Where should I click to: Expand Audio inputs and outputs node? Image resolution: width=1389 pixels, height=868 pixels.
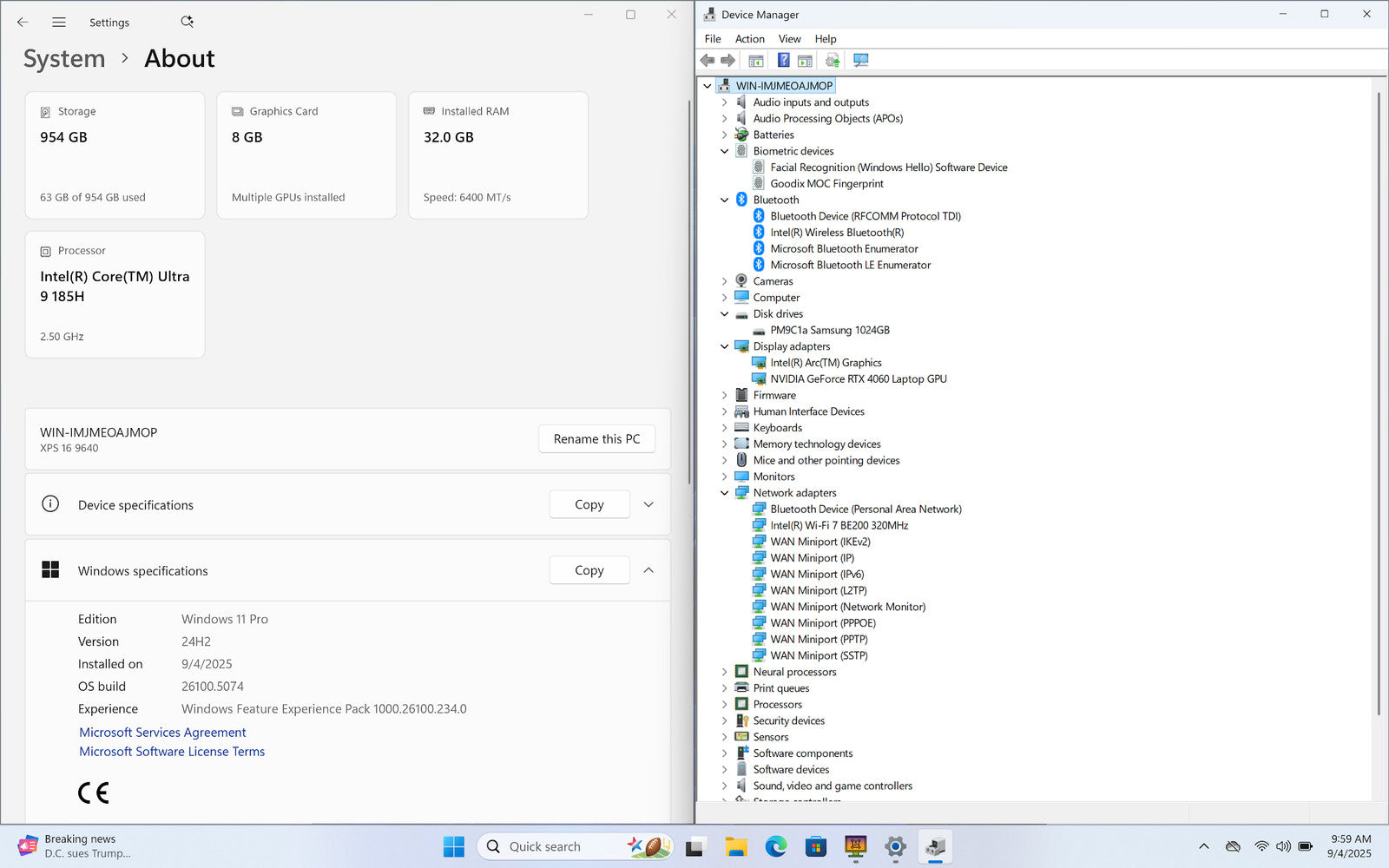(725, 102)
